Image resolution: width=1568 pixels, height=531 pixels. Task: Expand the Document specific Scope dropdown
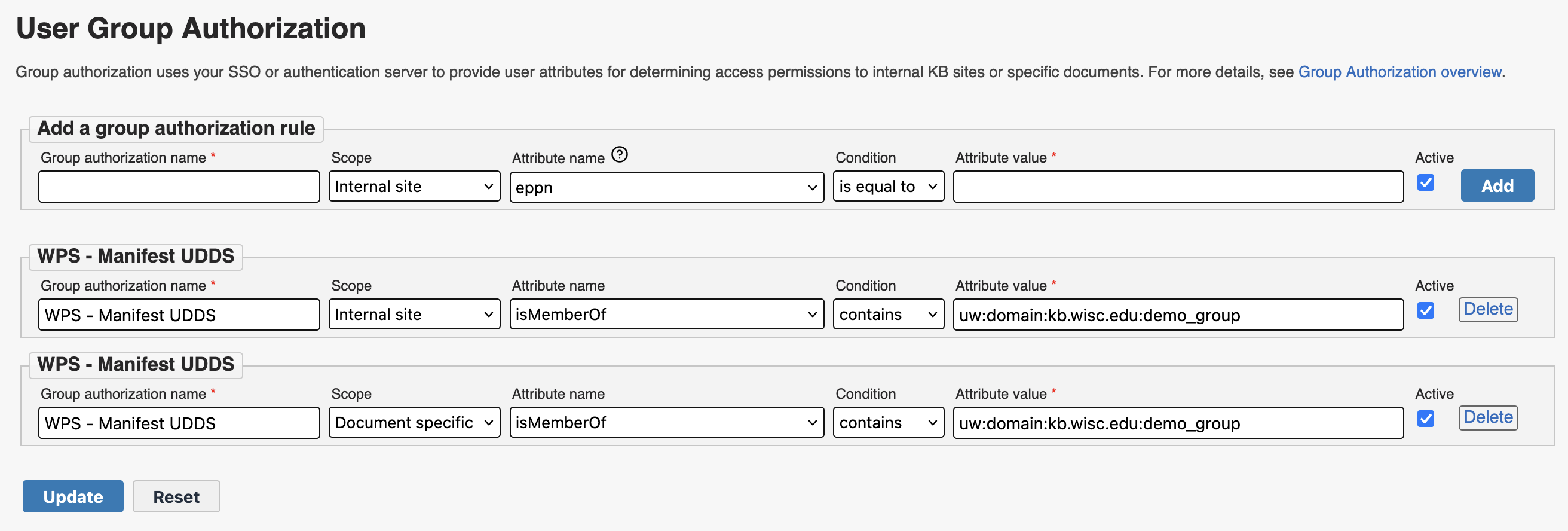point(414,422)
